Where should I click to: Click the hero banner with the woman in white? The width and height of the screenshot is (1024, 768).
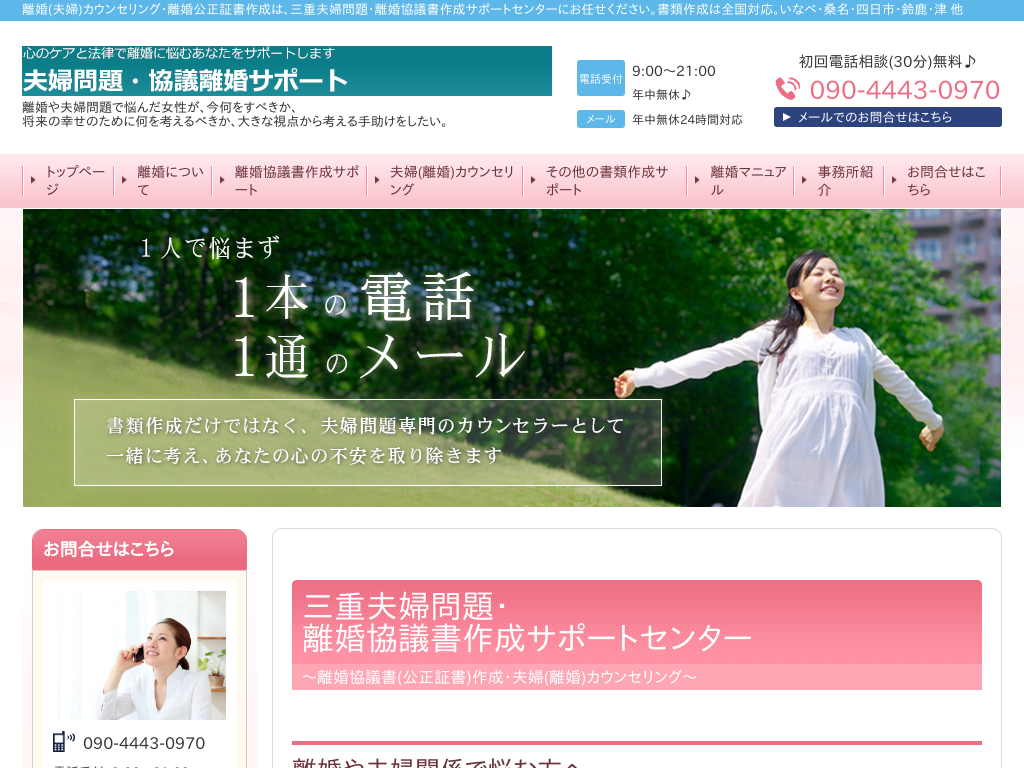[512, 358]
